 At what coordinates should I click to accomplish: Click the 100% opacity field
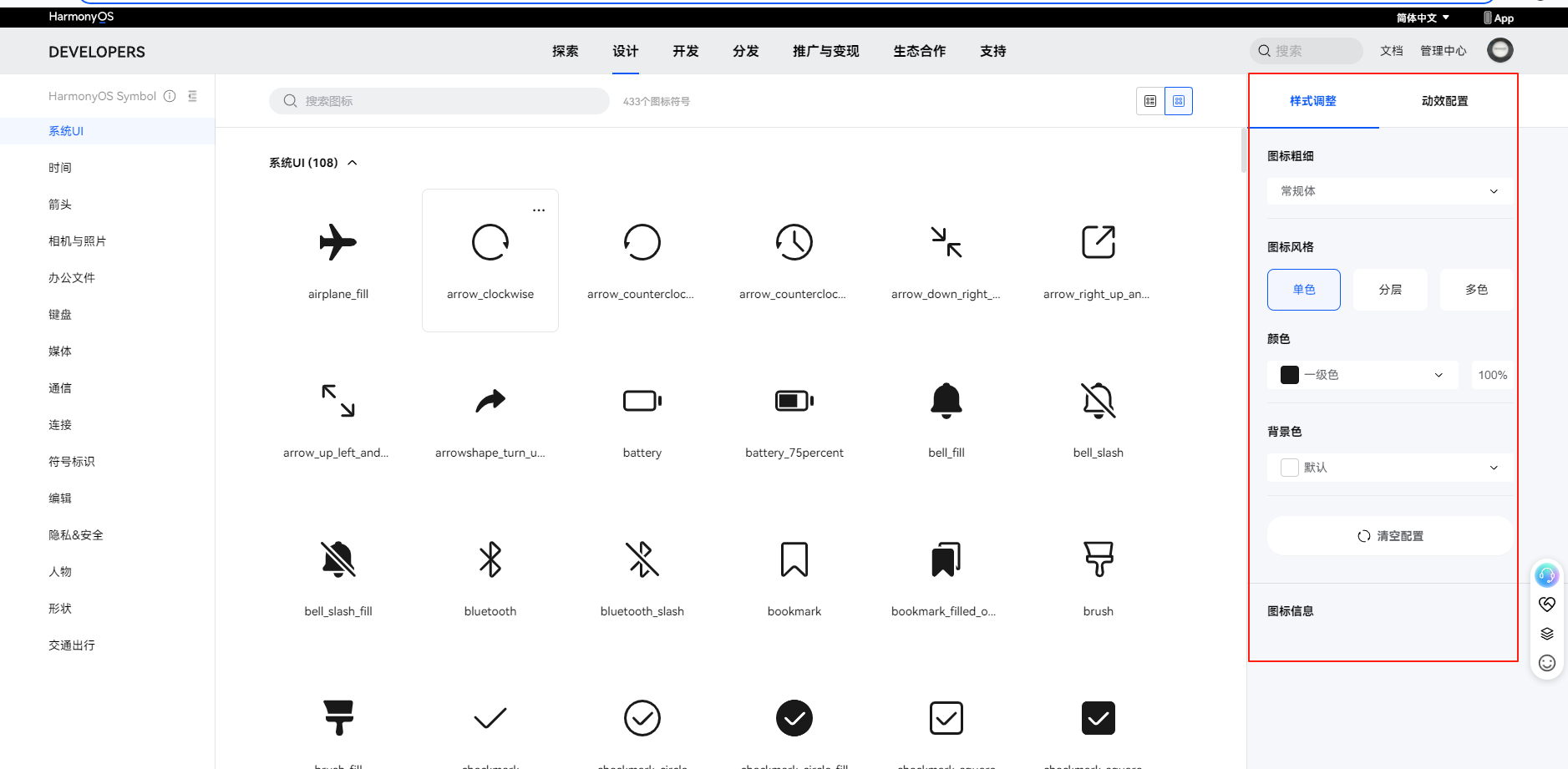click(x=1492, y=375)
